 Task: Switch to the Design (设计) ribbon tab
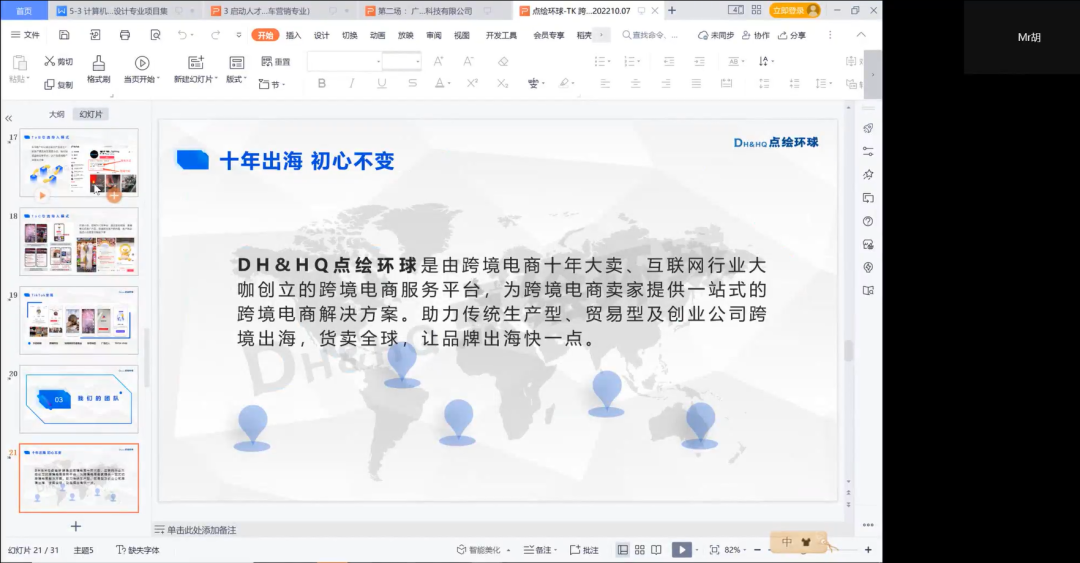(x=322, y=35)
